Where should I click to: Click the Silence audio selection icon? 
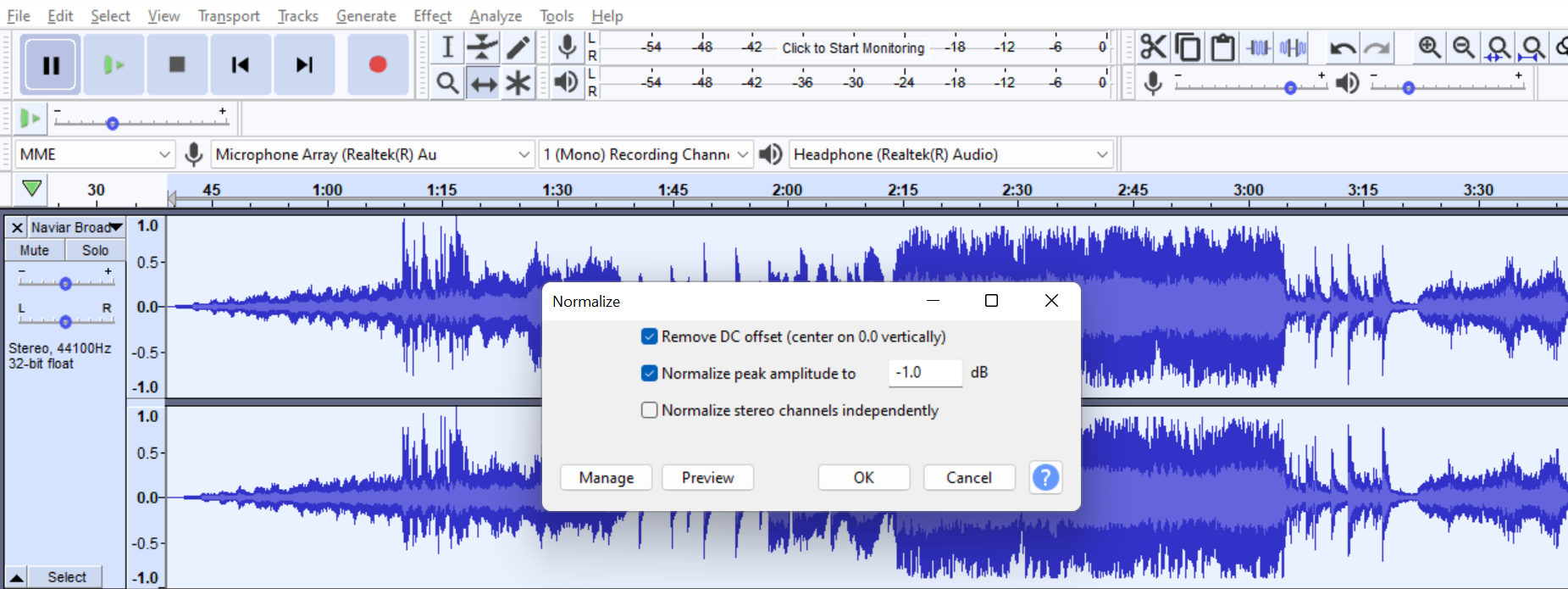[x=1293, y=47]
